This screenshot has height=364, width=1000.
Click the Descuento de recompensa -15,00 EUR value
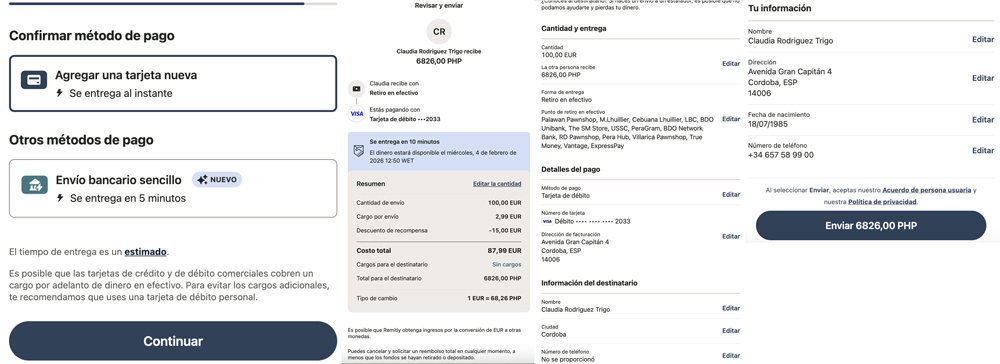click(504, 230)
